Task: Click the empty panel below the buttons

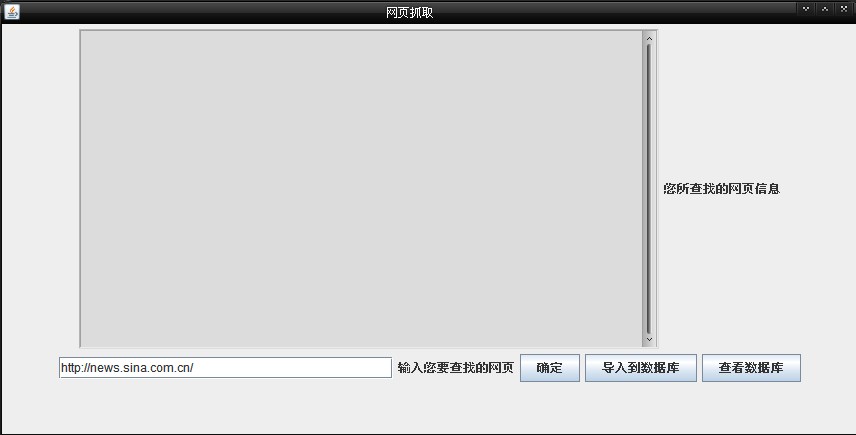Action: tap(428, 408)
